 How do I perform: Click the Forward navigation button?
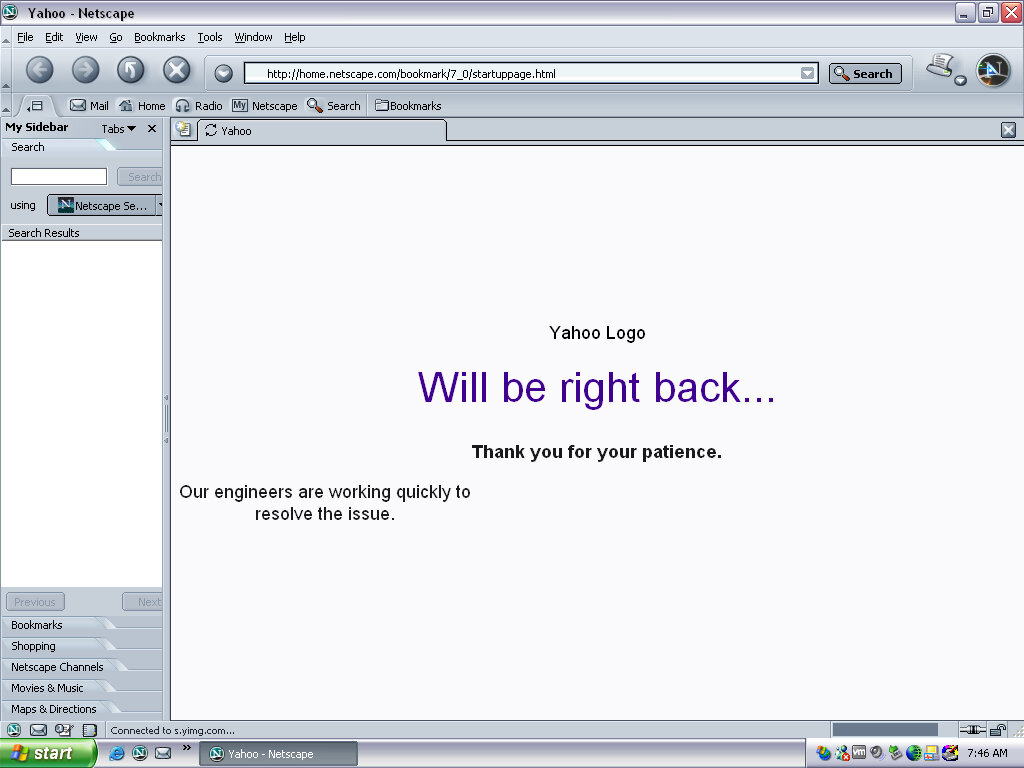(86, 70)
